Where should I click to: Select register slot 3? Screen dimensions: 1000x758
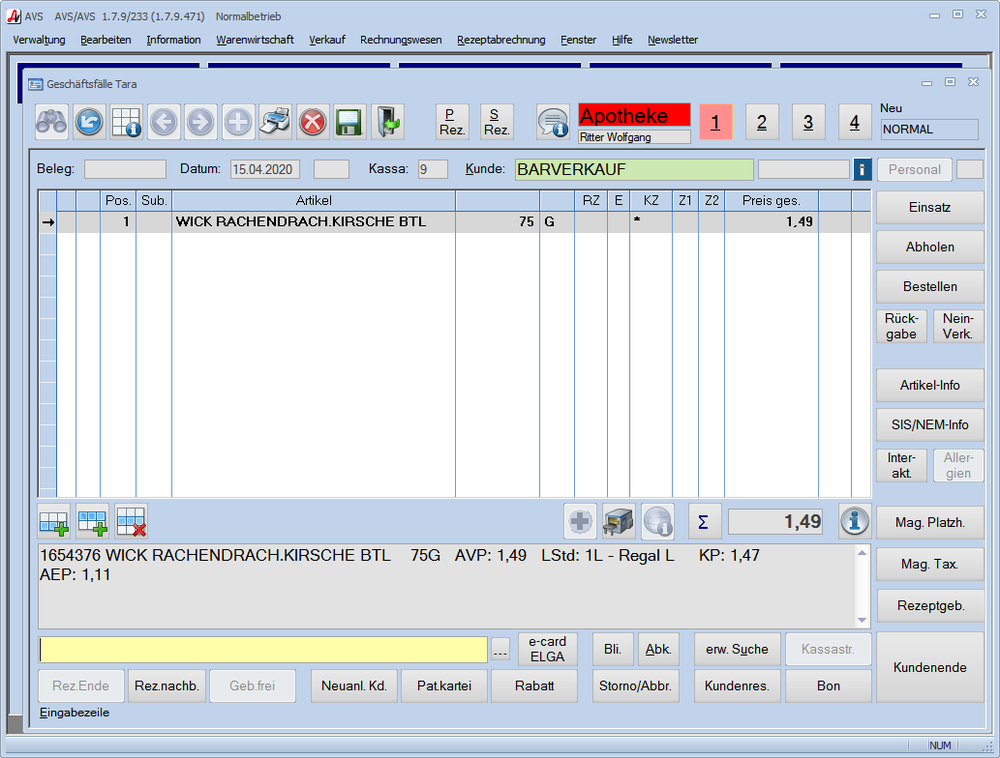808,122
